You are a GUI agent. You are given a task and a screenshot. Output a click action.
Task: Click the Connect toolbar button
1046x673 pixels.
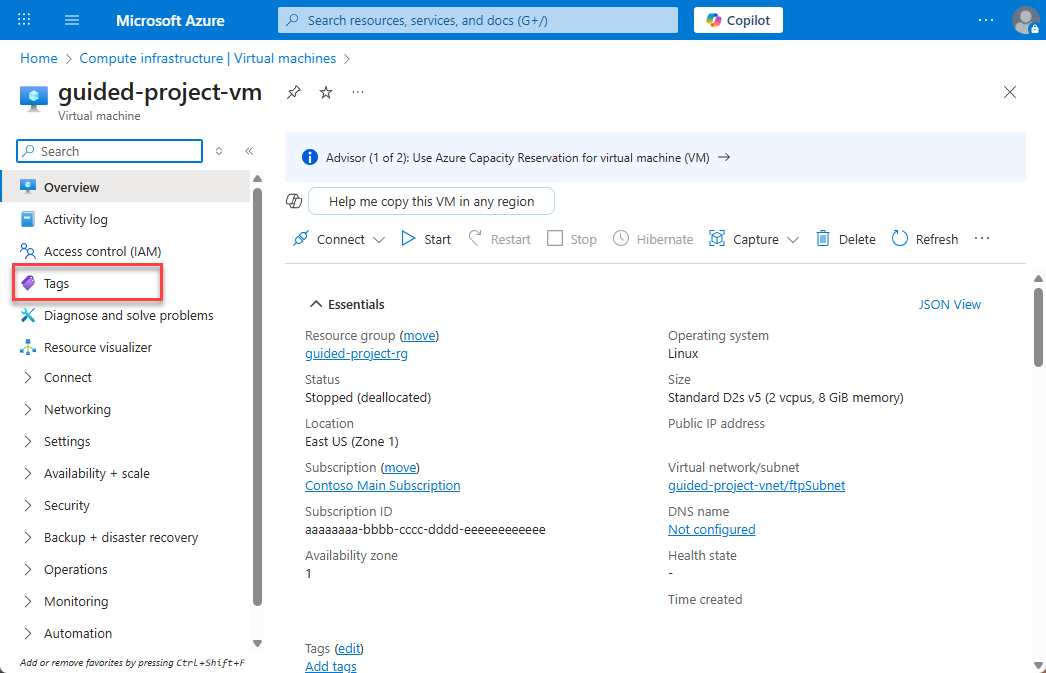pyautogui.click(x=329, y=239)
